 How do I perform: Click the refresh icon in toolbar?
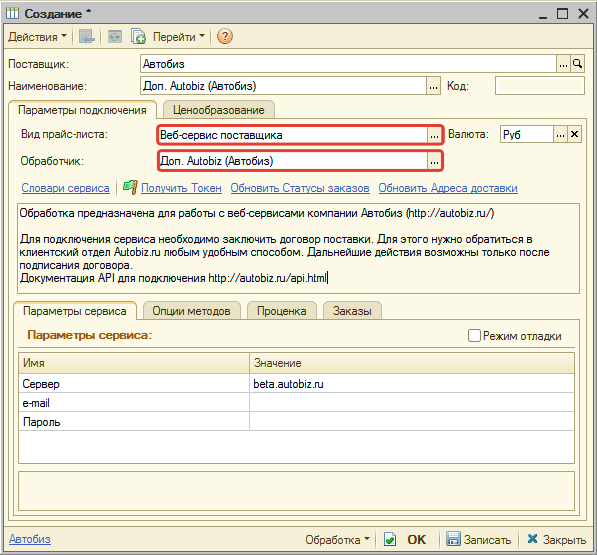click(115, 37)
